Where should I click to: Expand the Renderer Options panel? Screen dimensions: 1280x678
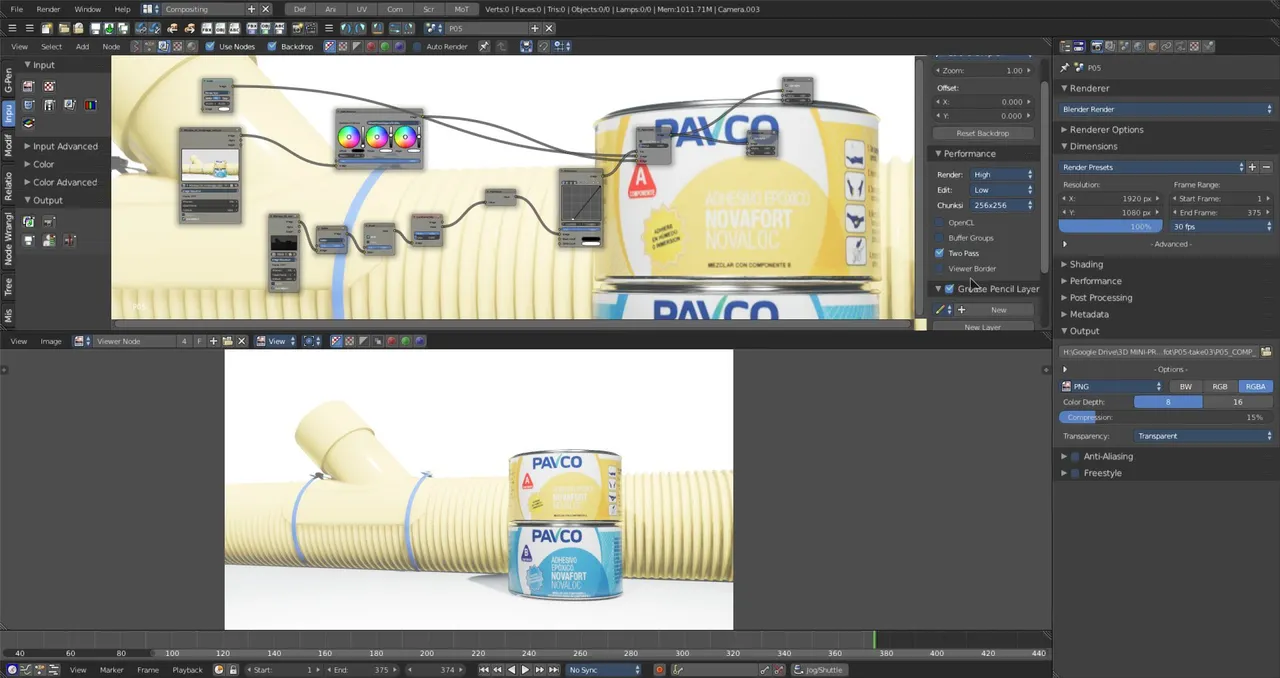coord(1106,129)
